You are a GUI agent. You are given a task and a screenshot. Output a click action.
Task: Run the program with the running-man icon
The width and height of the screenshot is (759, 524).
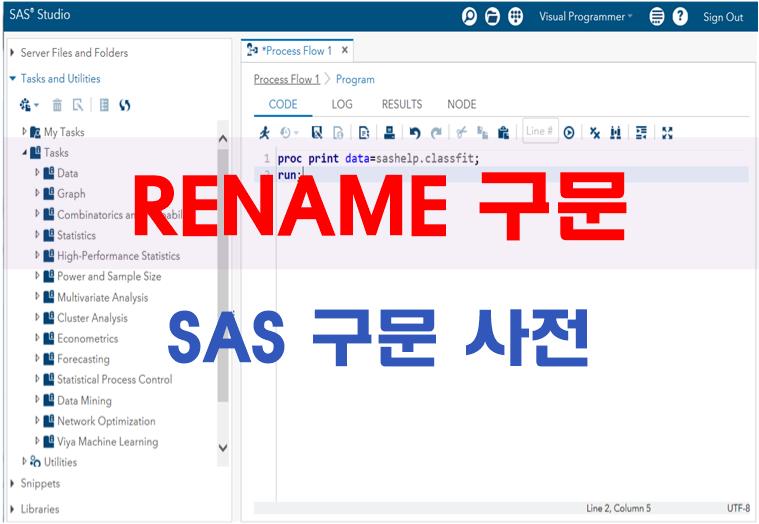click(265, 132)
